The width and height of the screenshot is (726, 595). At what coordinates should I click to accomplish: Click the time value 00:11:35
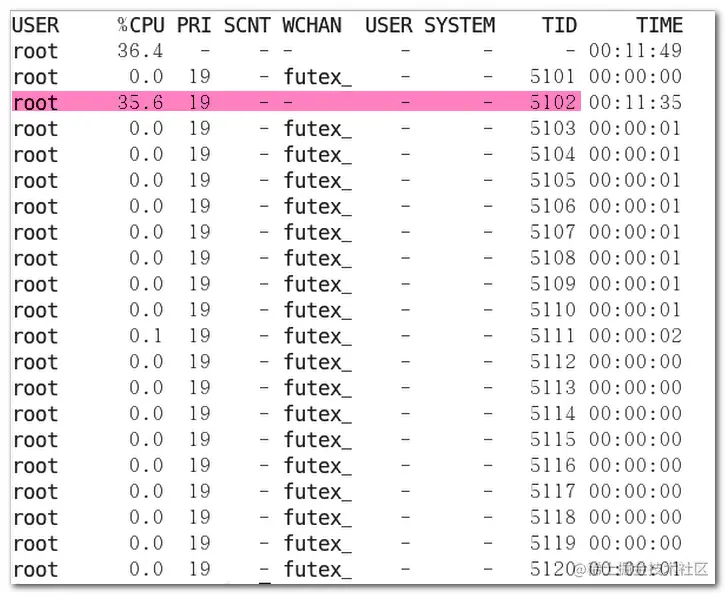635,102
